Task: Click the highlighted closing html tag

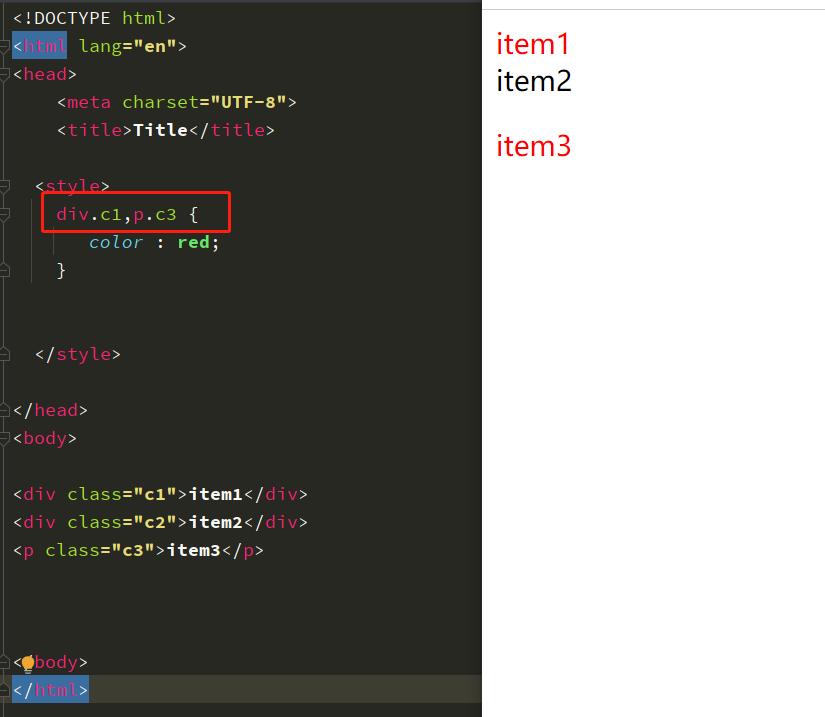Action: pyautogui.click(x=50, y=690)
